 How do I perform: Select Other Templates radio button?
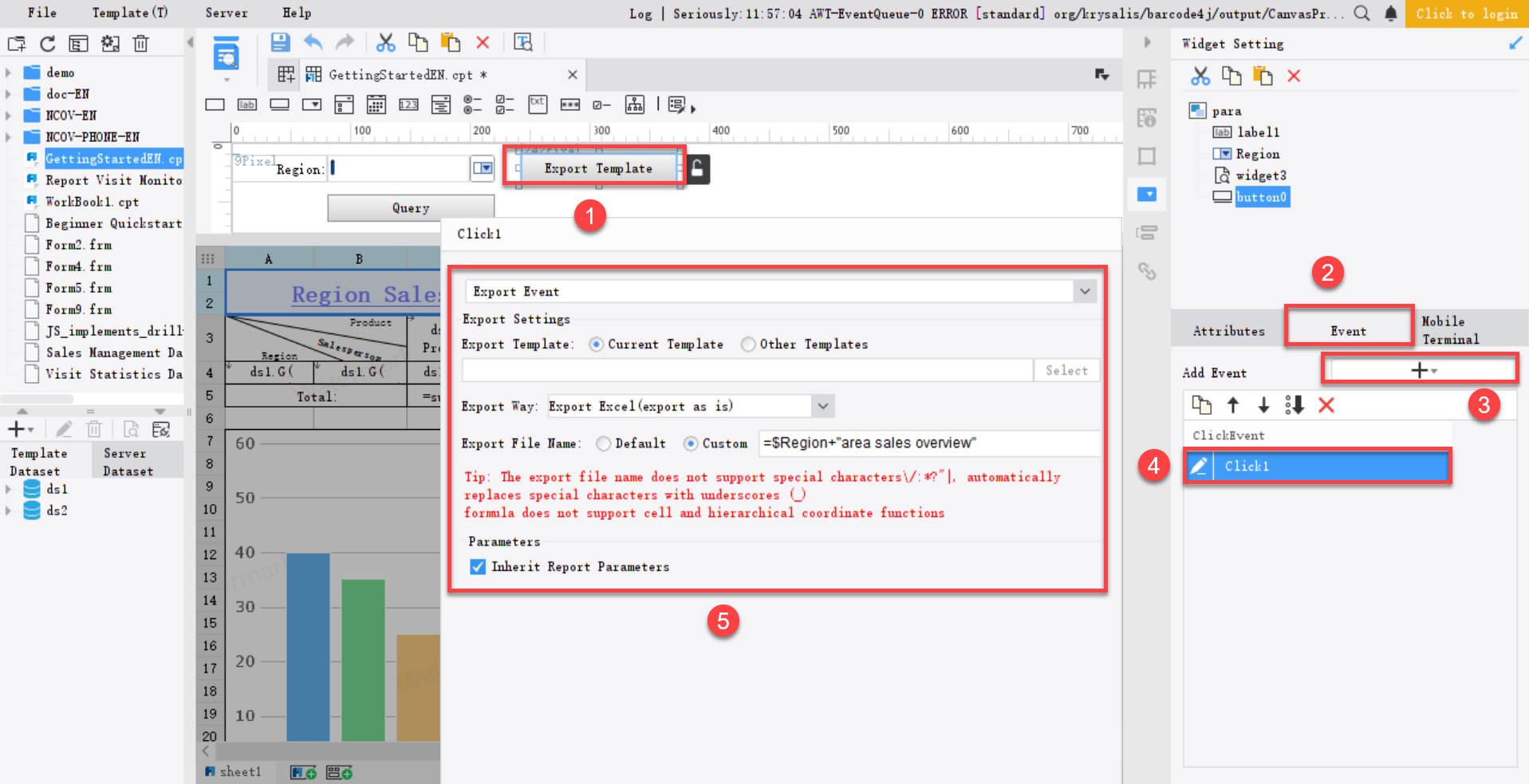coord(748,345)
